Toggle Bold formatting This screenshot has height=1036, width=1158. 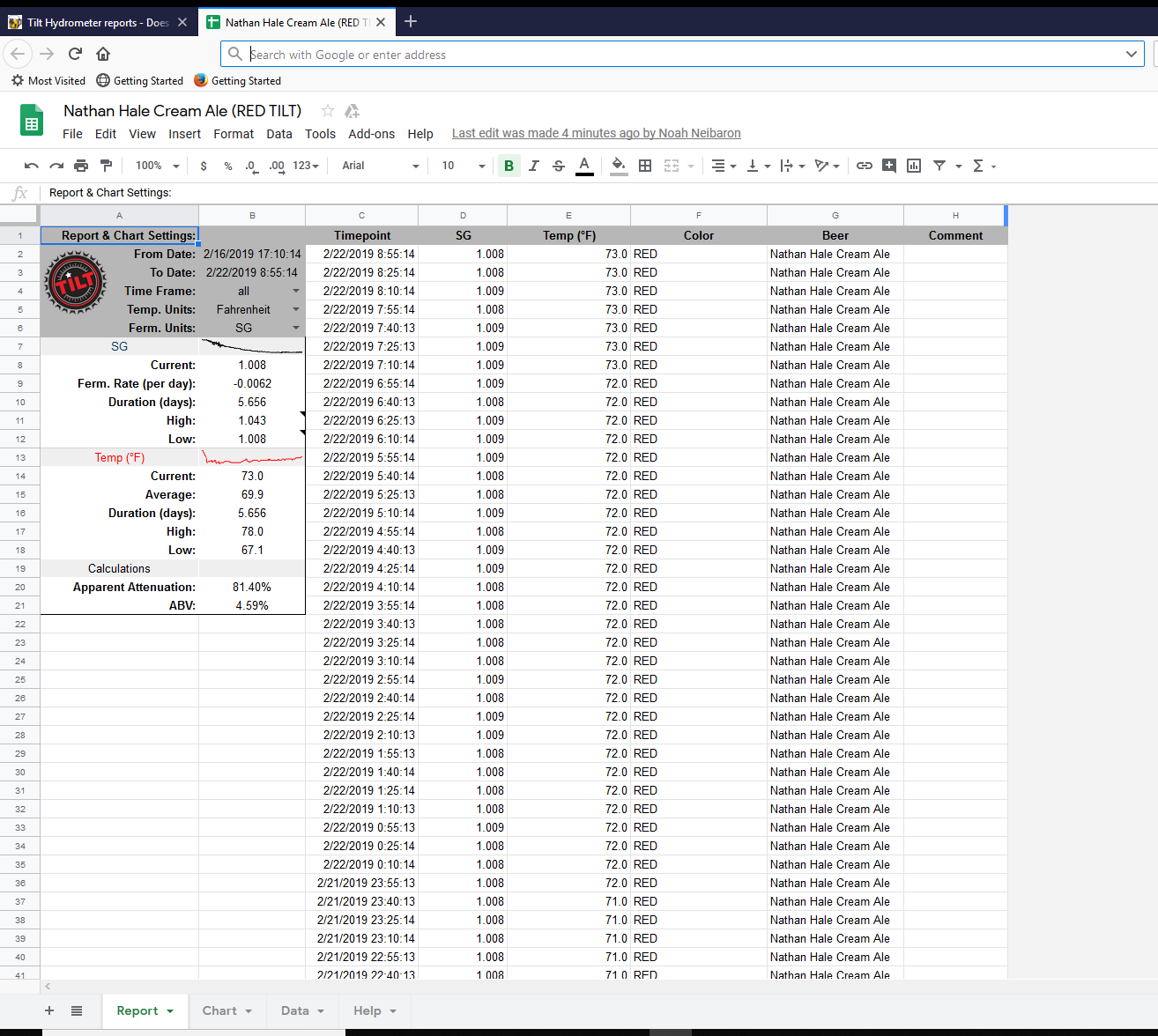point(508,166)
